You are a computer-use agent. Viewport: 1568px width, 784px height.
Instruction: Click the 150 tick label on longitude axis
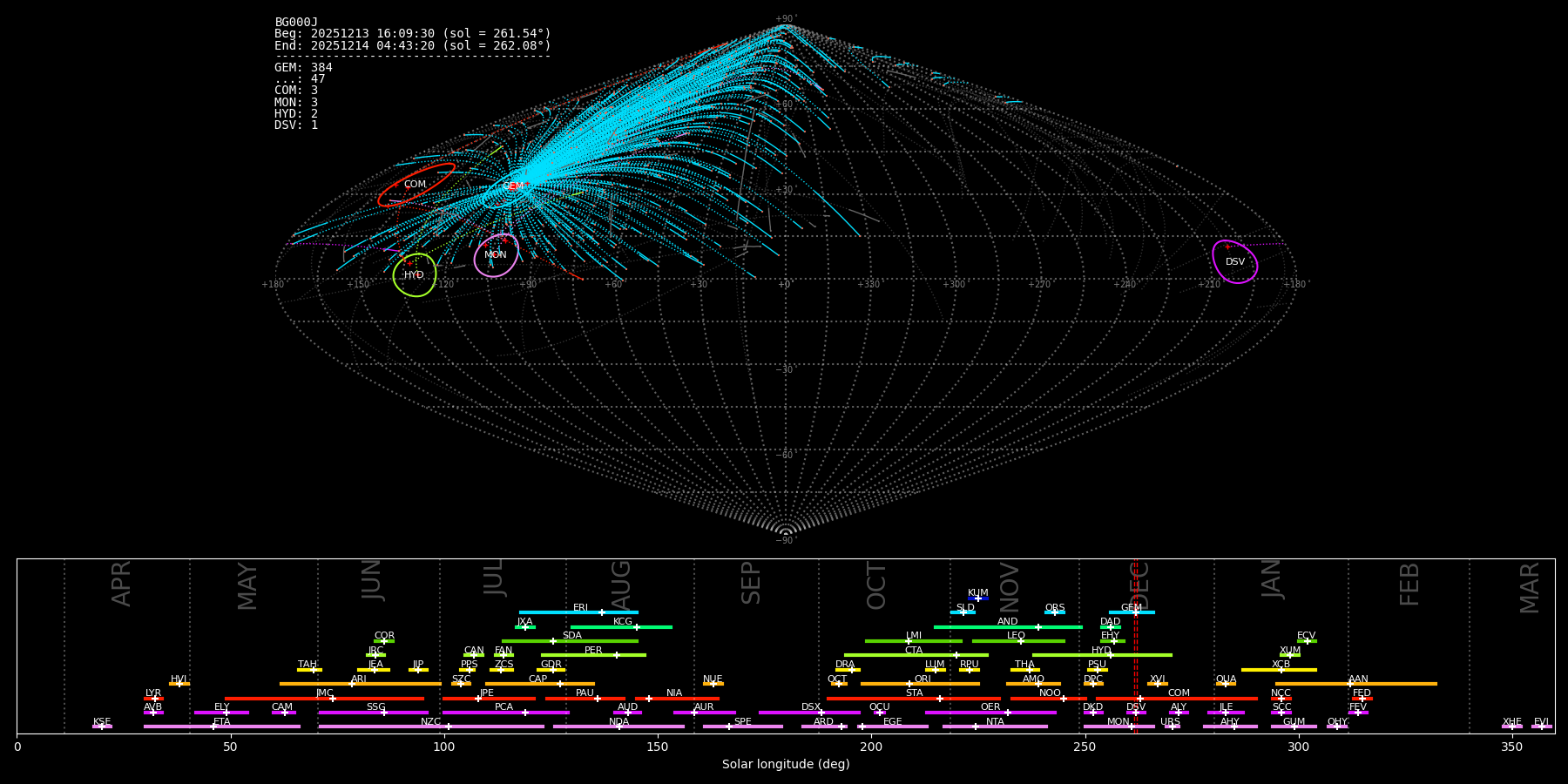tap(658, 747)
